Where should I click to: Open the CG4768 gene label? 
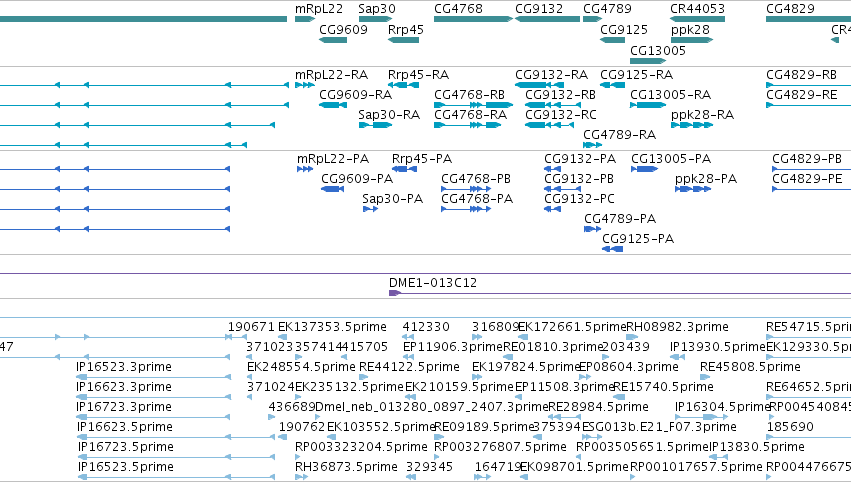pos(458,9)
